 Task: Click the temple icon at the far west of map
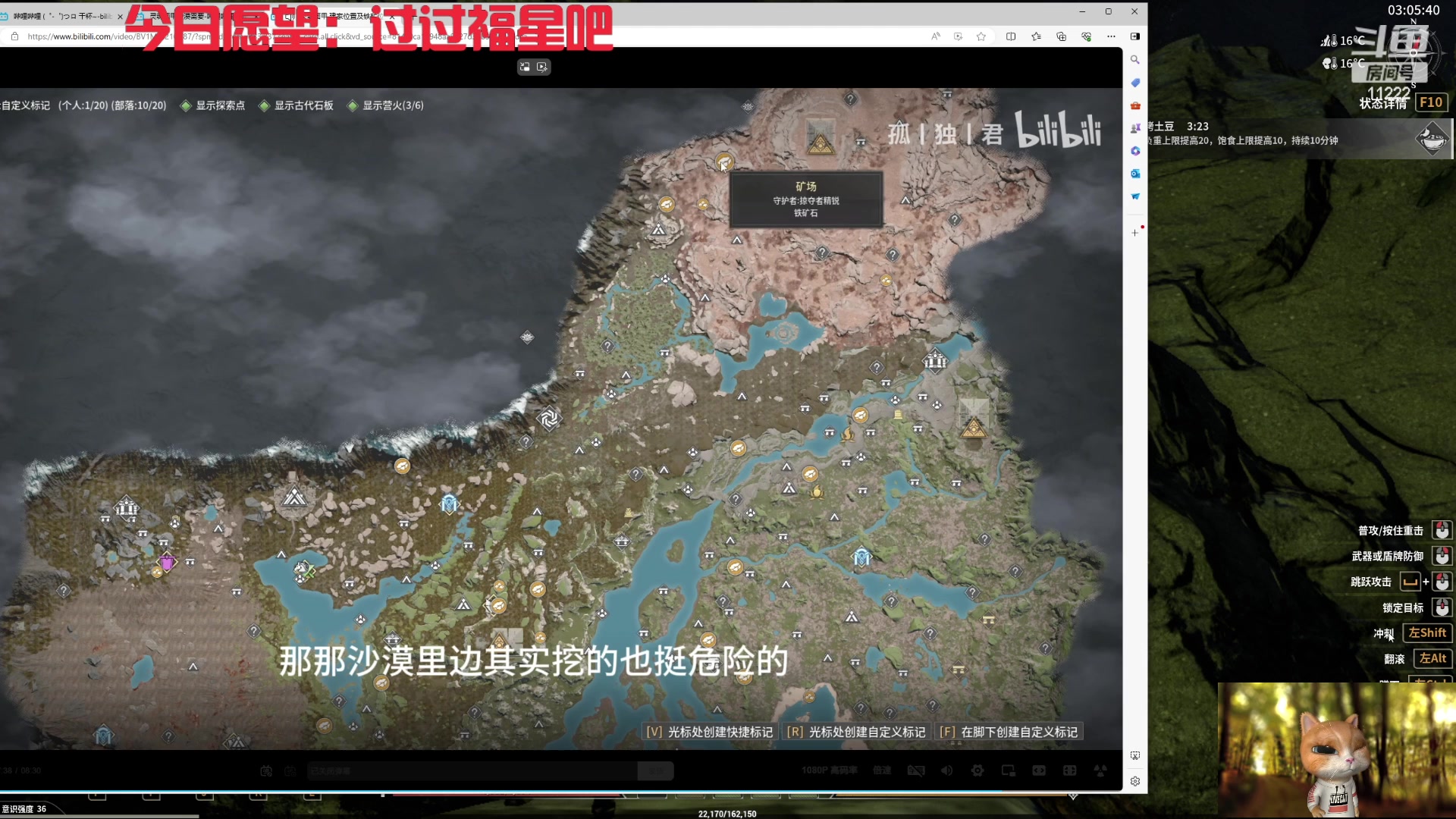coord(127,507)
